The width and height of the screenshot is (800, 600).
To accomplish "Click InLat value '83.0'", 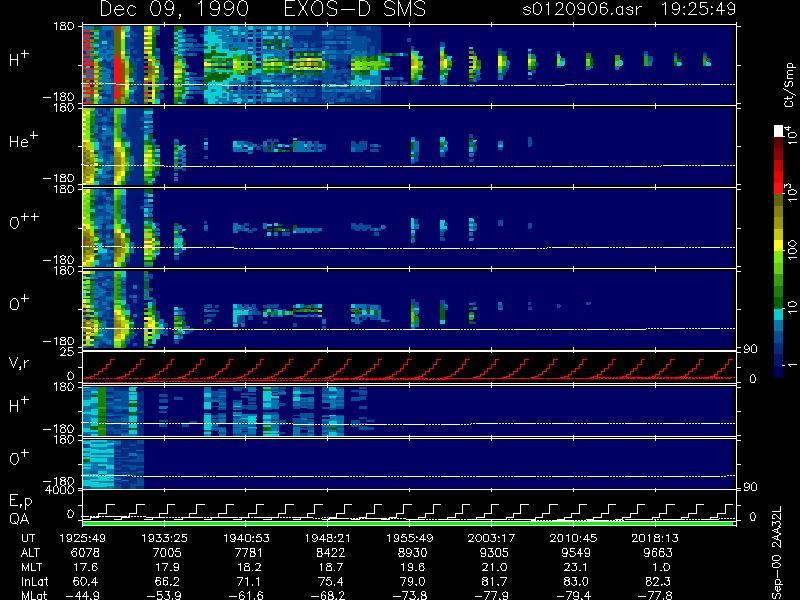I will click(576, 581).
